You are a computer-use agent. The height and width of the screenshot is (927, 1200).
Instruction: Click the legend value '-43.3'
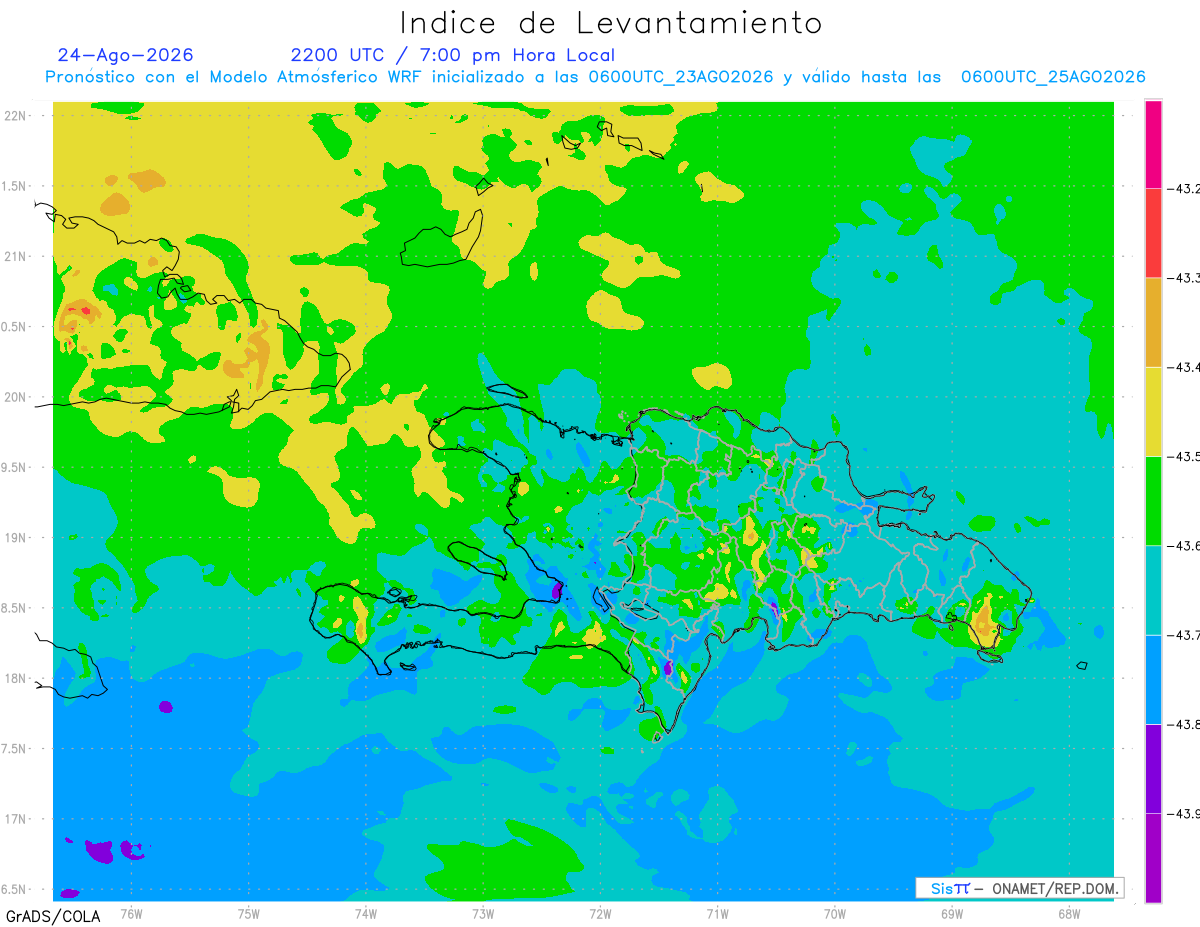click(1184, 277)
